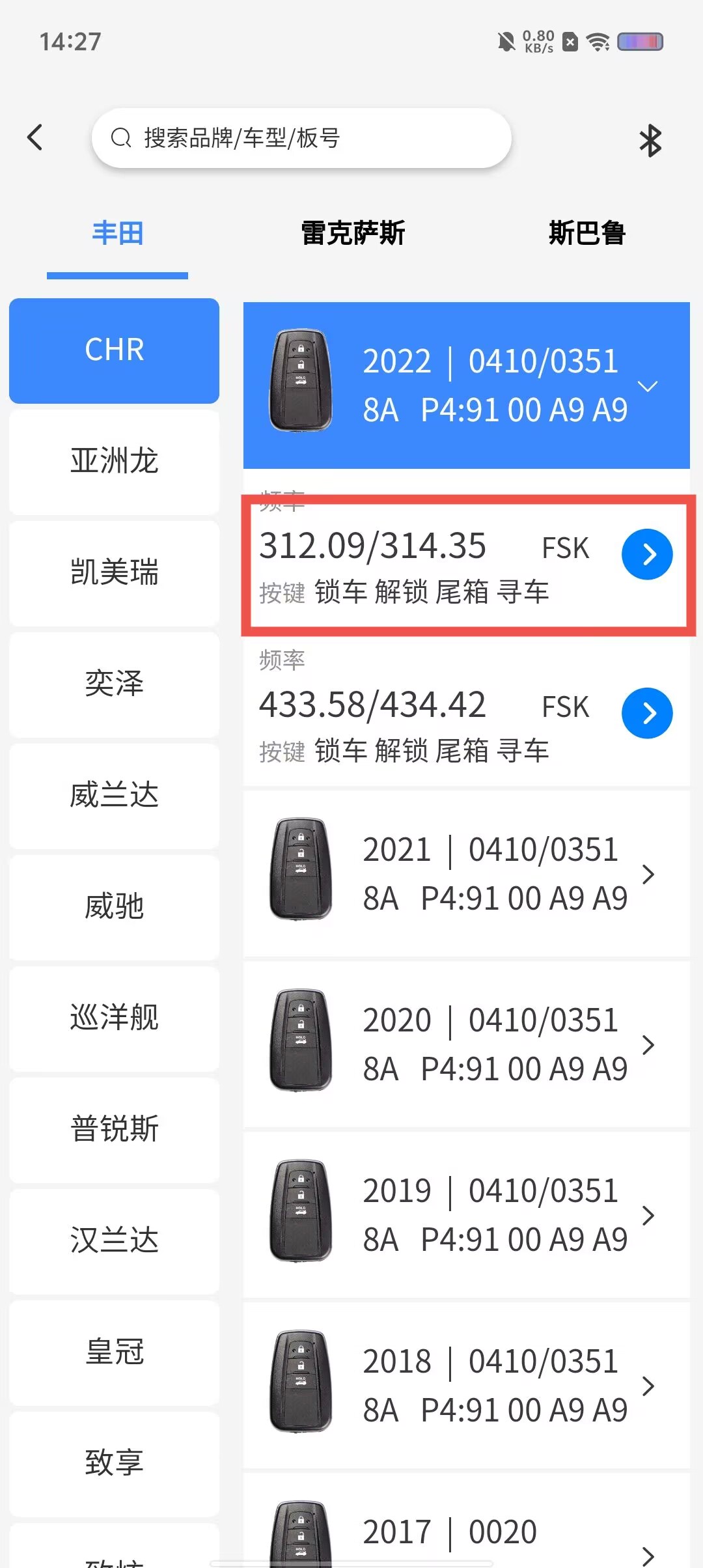Choose 亚洲龙 from the model list

pos(114,461)
